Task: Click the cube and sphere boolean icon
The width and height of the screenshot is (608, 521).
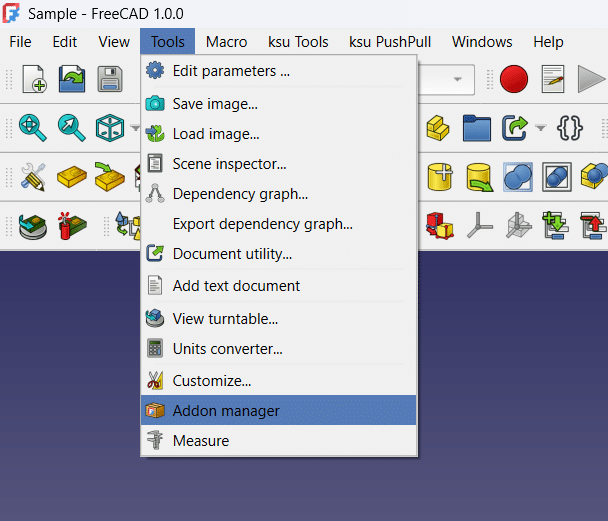Action: coord(594,177)
